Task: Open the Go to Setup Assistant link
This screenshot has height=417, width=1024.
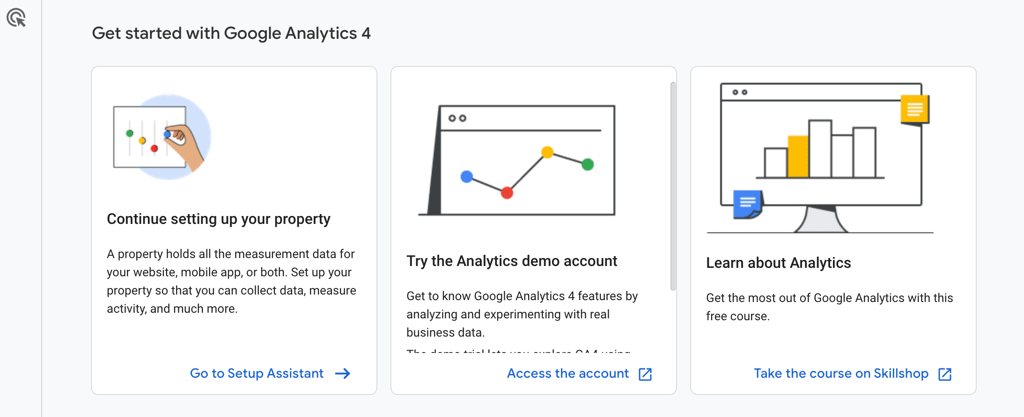Action: [257, 374]
